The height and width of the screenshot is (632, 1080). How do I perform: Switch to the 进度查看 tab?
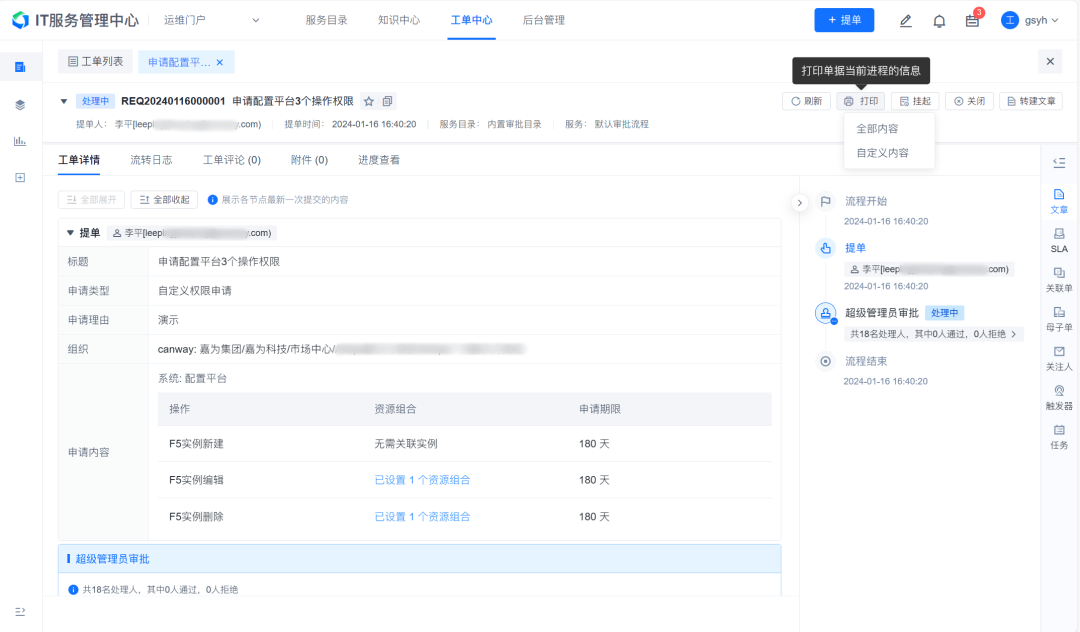click(379, 160)
